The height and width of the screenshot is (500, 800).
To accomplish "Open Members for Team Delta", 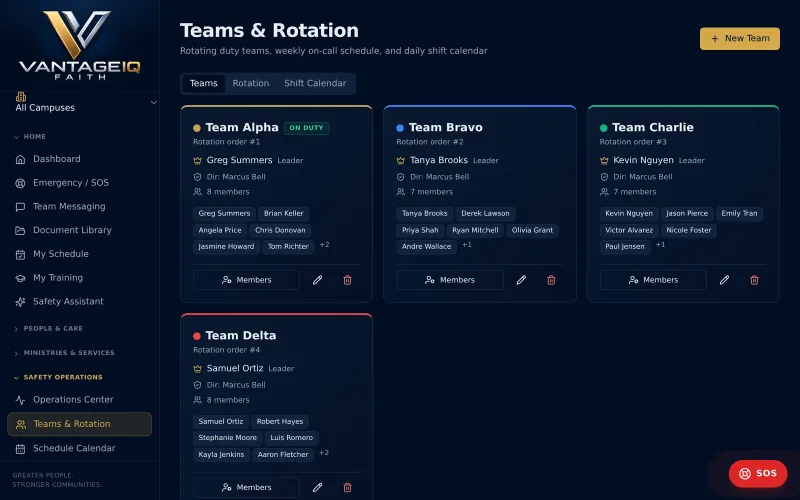I will point(246,488).
